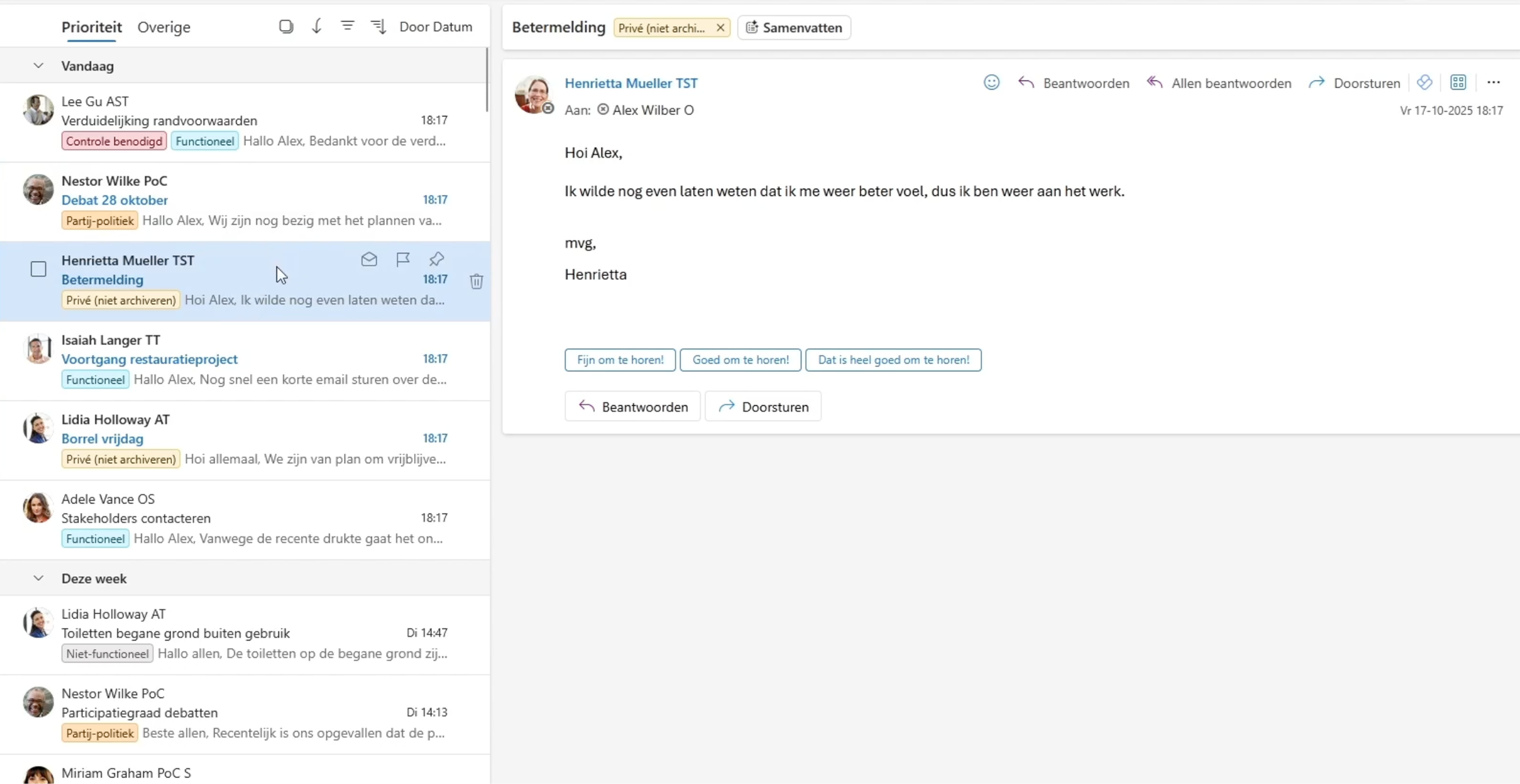Open sender link Henrietta Mueller TST
The height and width of the screenshot is (784, 1520).
tap(631, 83)
